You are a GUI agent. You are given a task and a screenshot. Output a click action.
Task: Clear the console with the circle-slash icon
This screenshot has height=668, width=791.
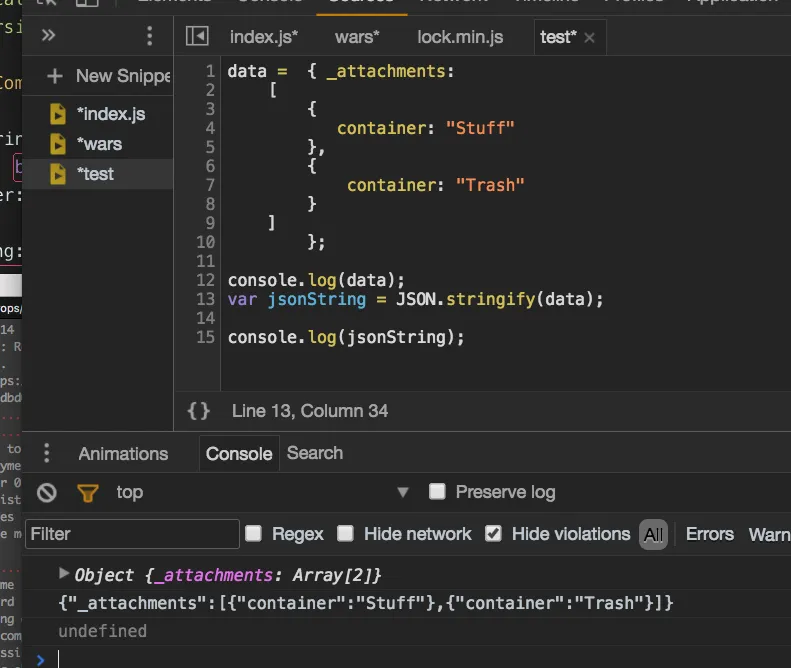coord(47,492)
